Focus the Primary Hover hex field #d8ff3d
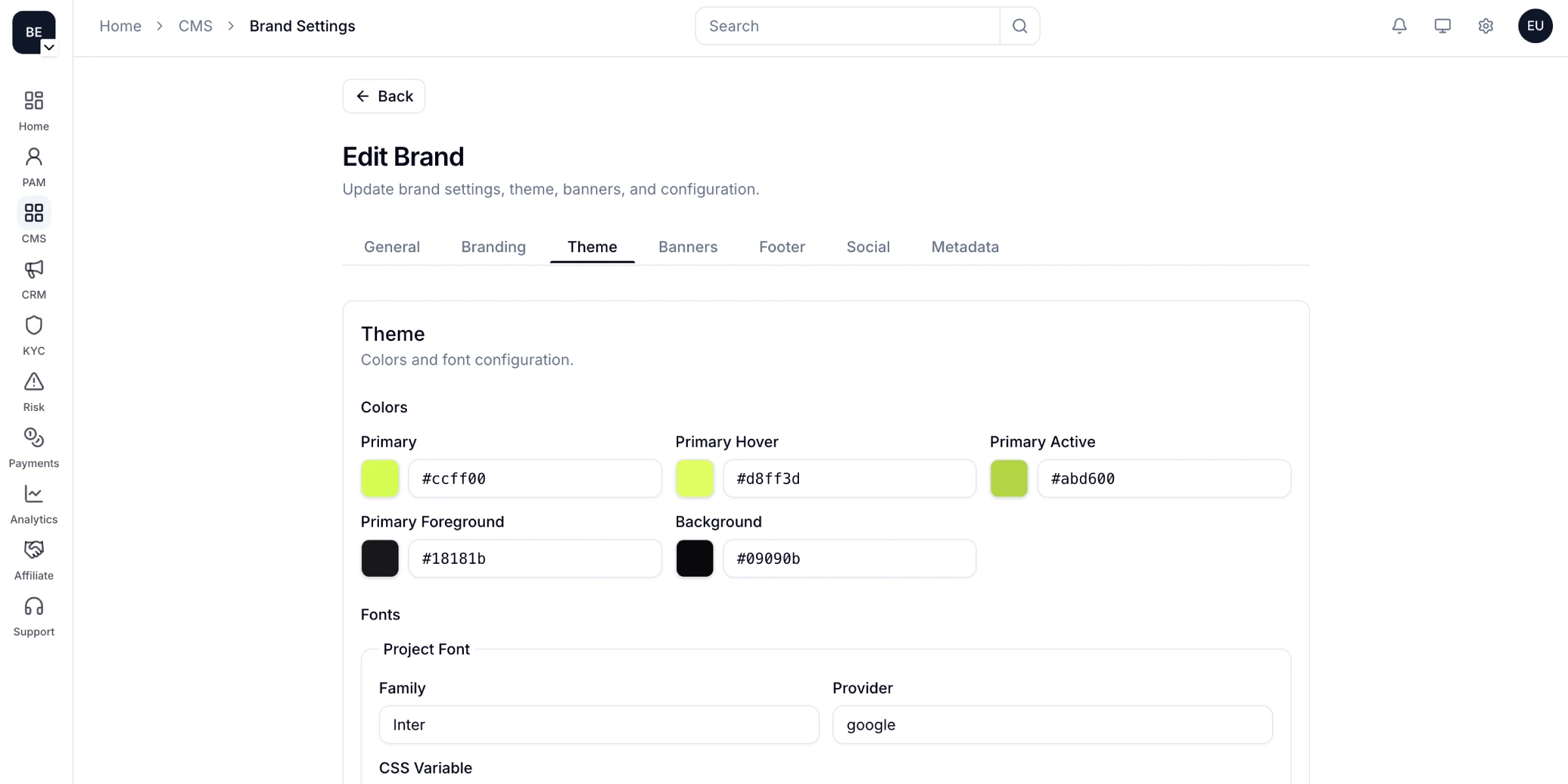This screenshot has height=784, width=1568. click(849, 478)
